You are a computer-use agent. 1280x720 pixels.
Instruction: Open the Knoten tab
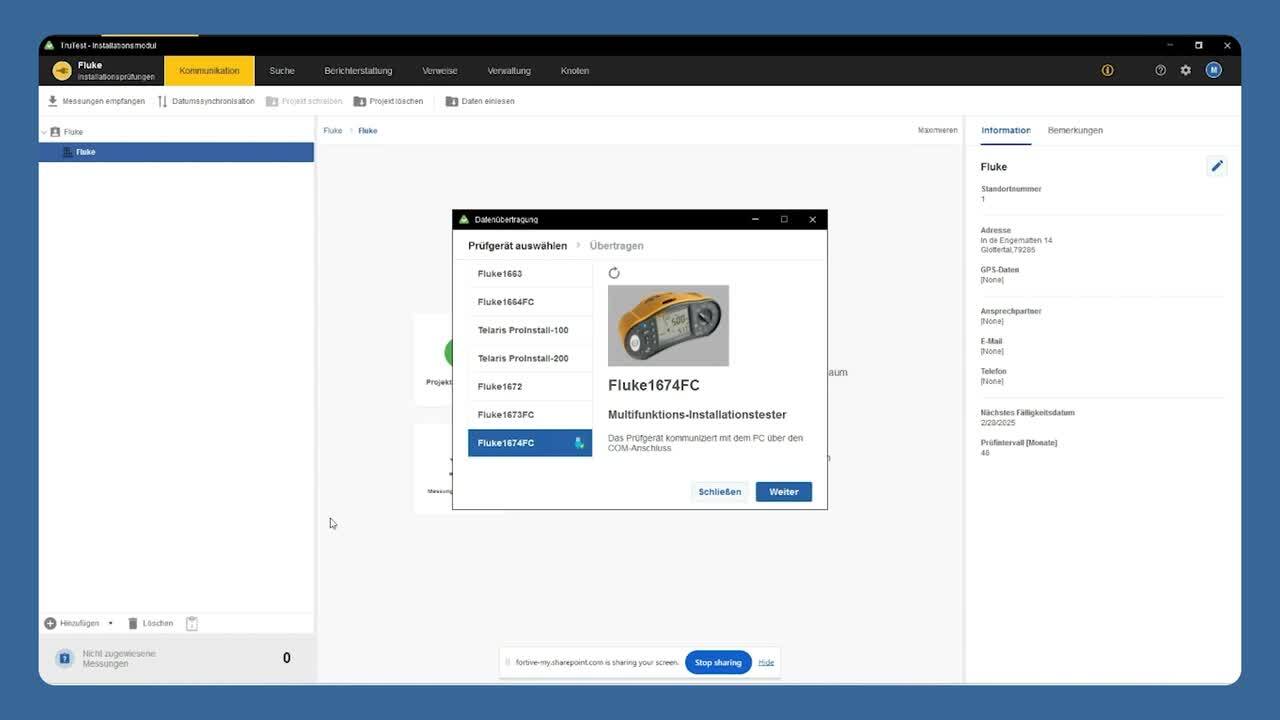(x=575, y=71)
